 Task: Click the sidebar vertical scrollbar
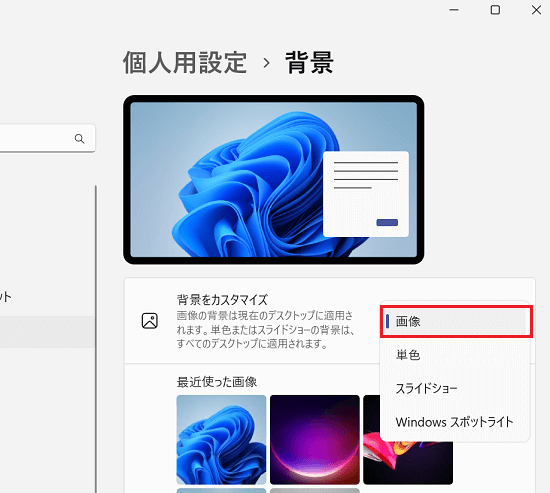(x=96, y=339)
